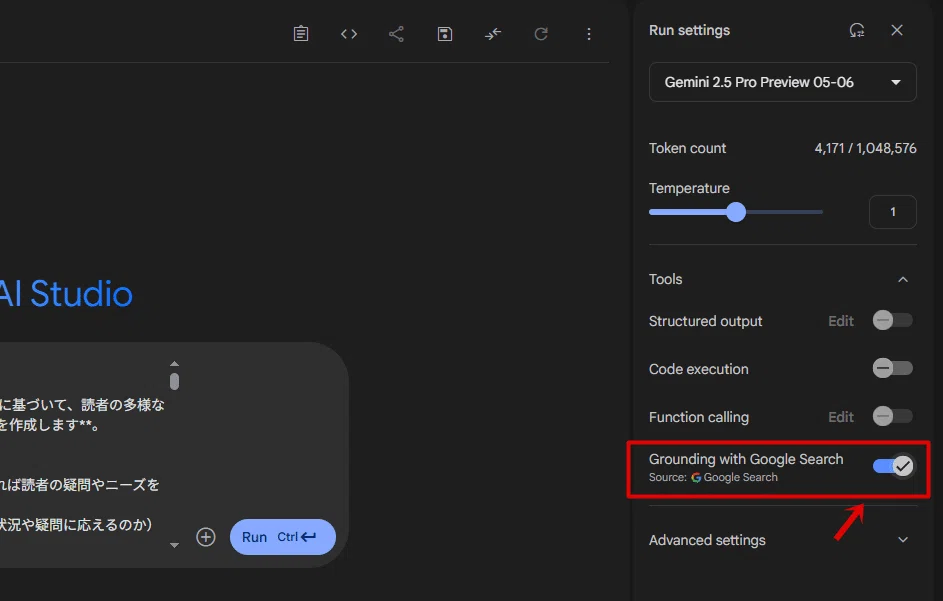Click the Token count value 4,171 / 1,048,576
Image resolution: width=943 pixels, height=601 pixels.
tap(865, 148)
